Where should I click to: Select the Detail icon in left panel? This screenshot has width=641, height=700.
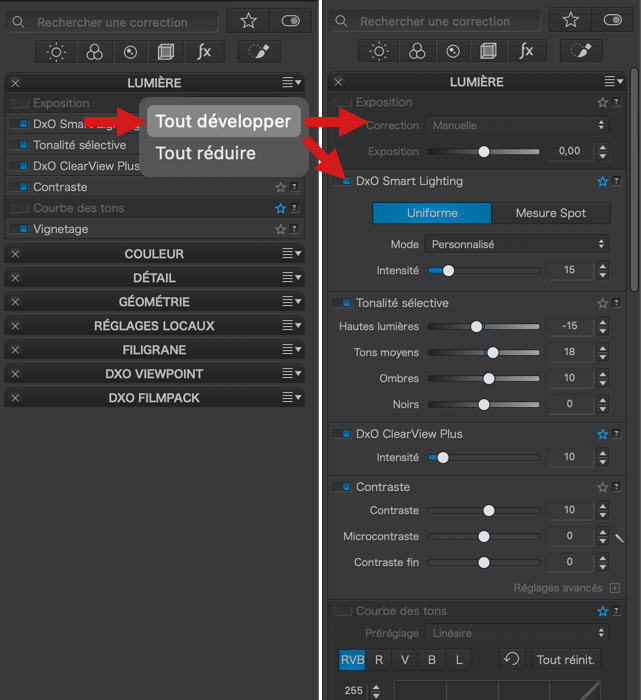[x=130, y=52]
